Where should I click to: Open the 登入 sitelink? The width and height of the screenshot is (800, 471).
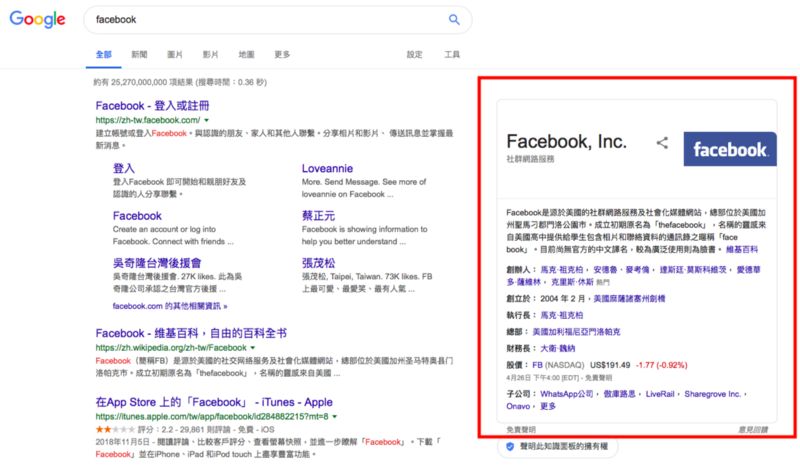pyautogui.click(x=123, y=168)
